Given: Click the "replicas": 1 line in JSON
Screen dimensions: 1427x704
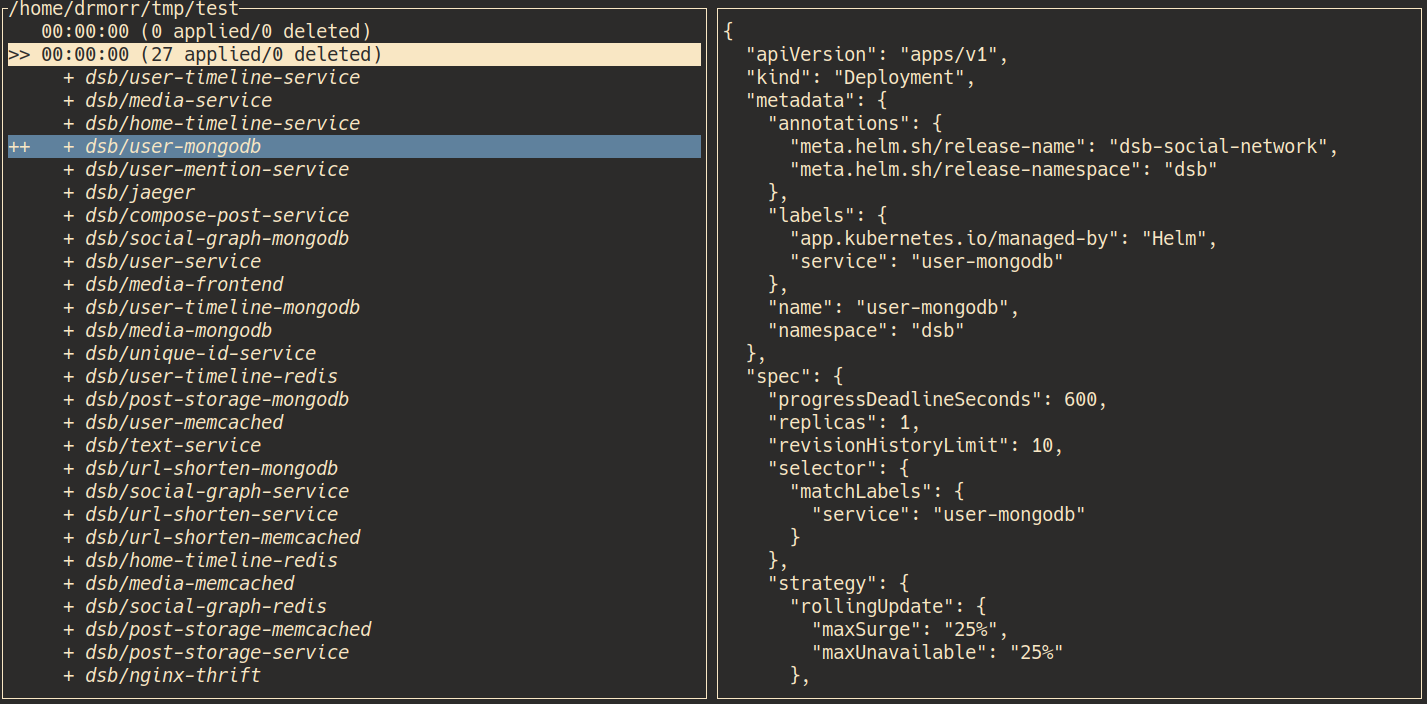Looking at the screenshot, I should click(x=843, y=423).
